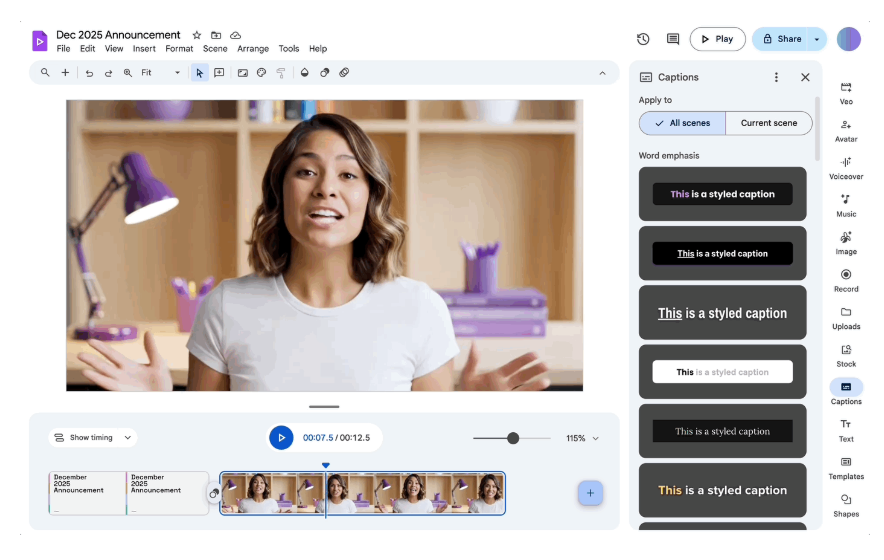This screenshot has height=560, width=884.
Task: Click the Music sidebar icon
Action: 846,205
